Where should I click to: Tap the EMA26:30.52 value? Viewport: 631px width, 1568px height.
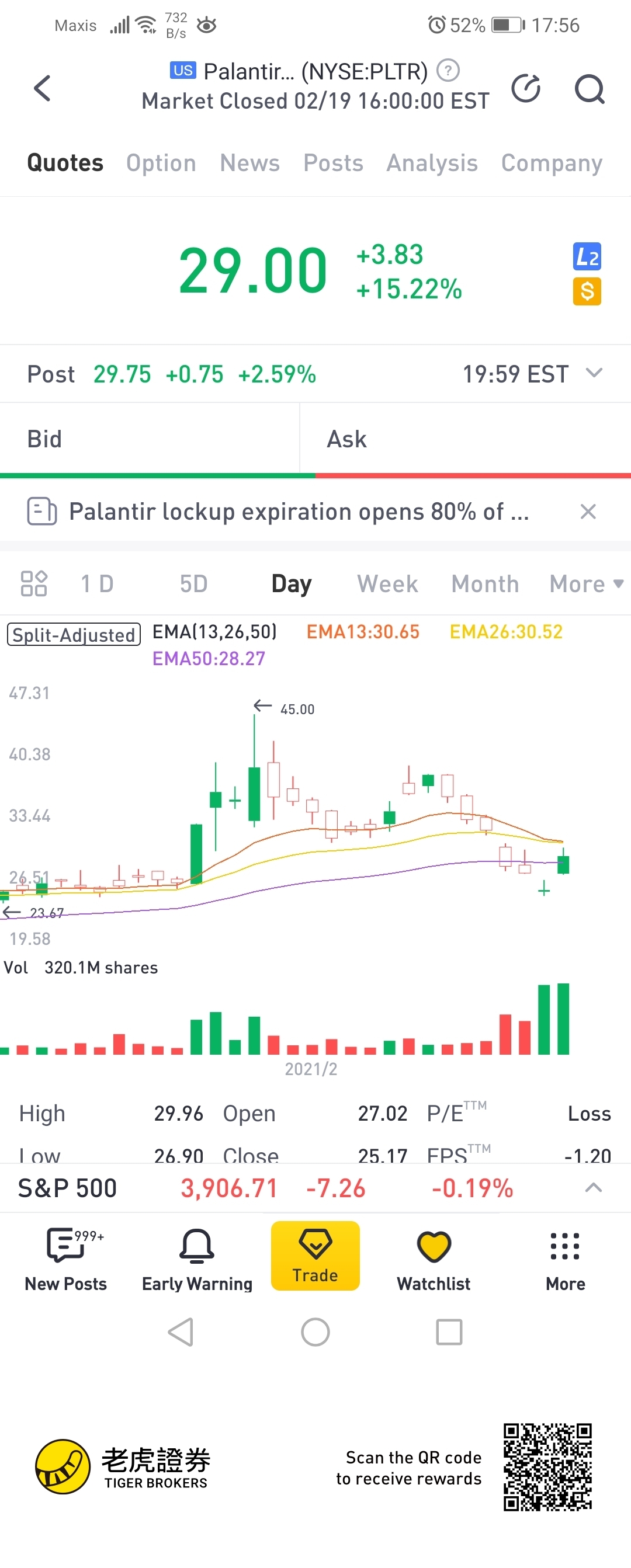(506, 631)
